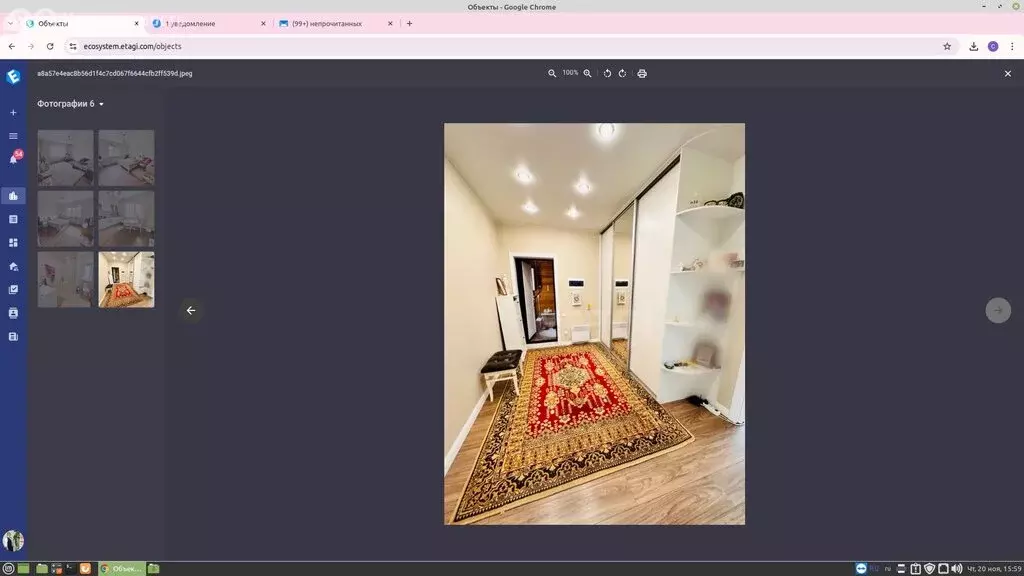Go to the previous photo using left arrow
The width and height of the screenshot is (1024, 576).
pos(191,310)
